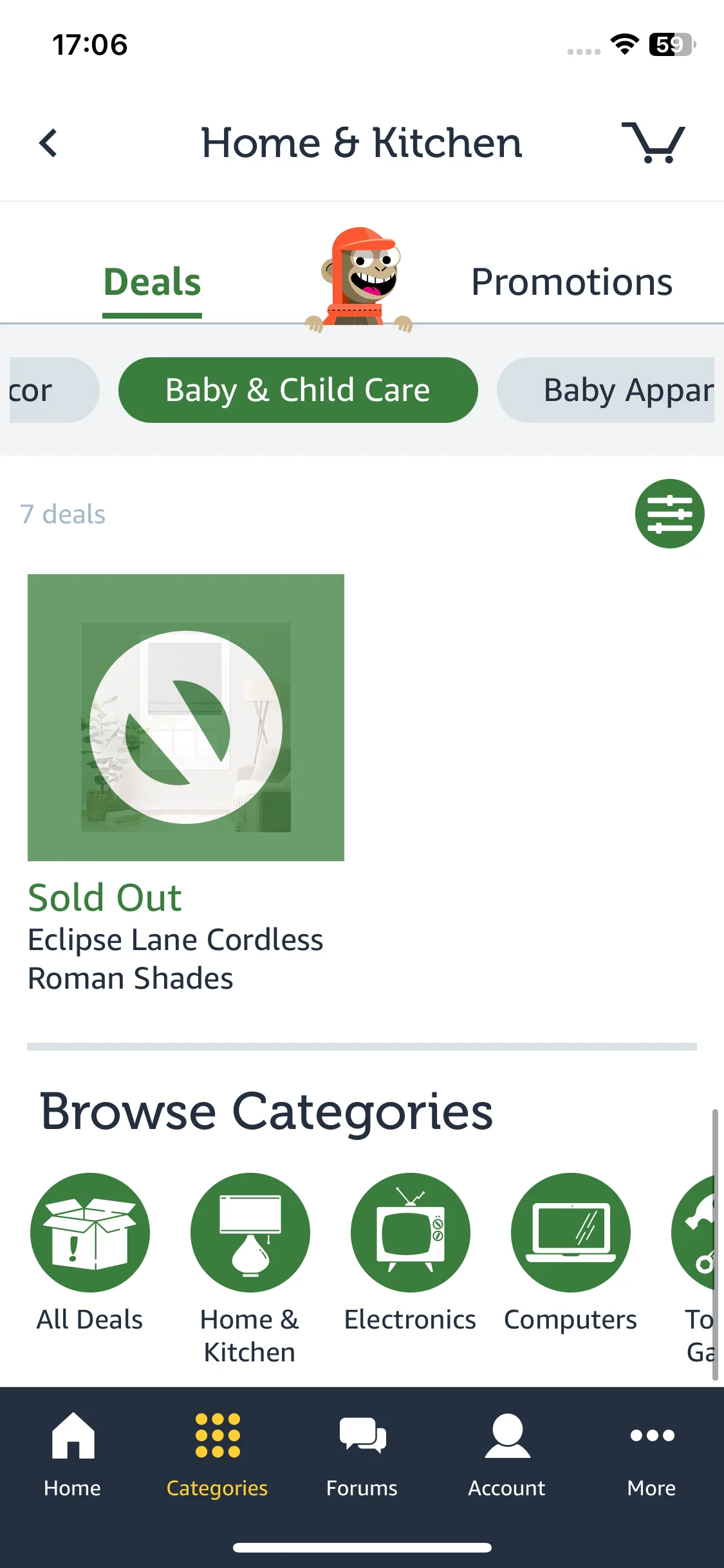Select the Deals tab

153,282
